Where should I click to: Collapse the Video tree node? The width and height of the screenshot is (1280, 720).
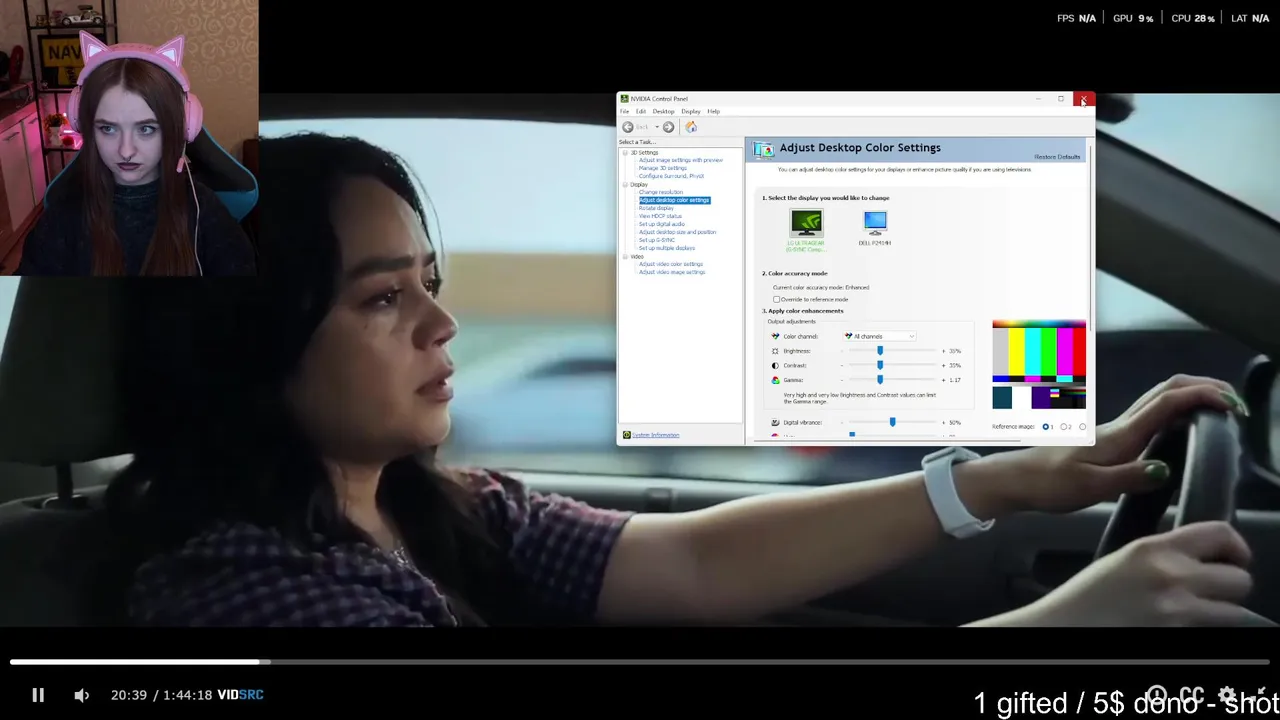point(625,257)
